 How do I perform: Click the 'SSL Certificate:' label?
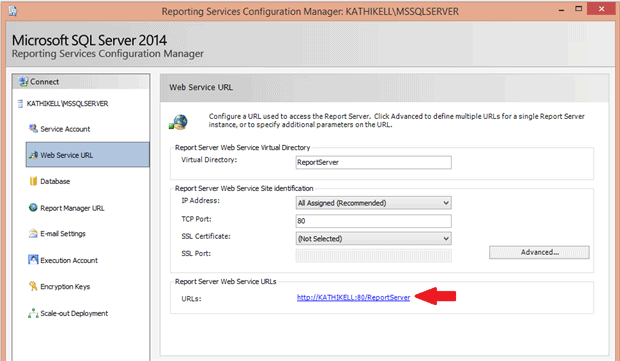206,236
